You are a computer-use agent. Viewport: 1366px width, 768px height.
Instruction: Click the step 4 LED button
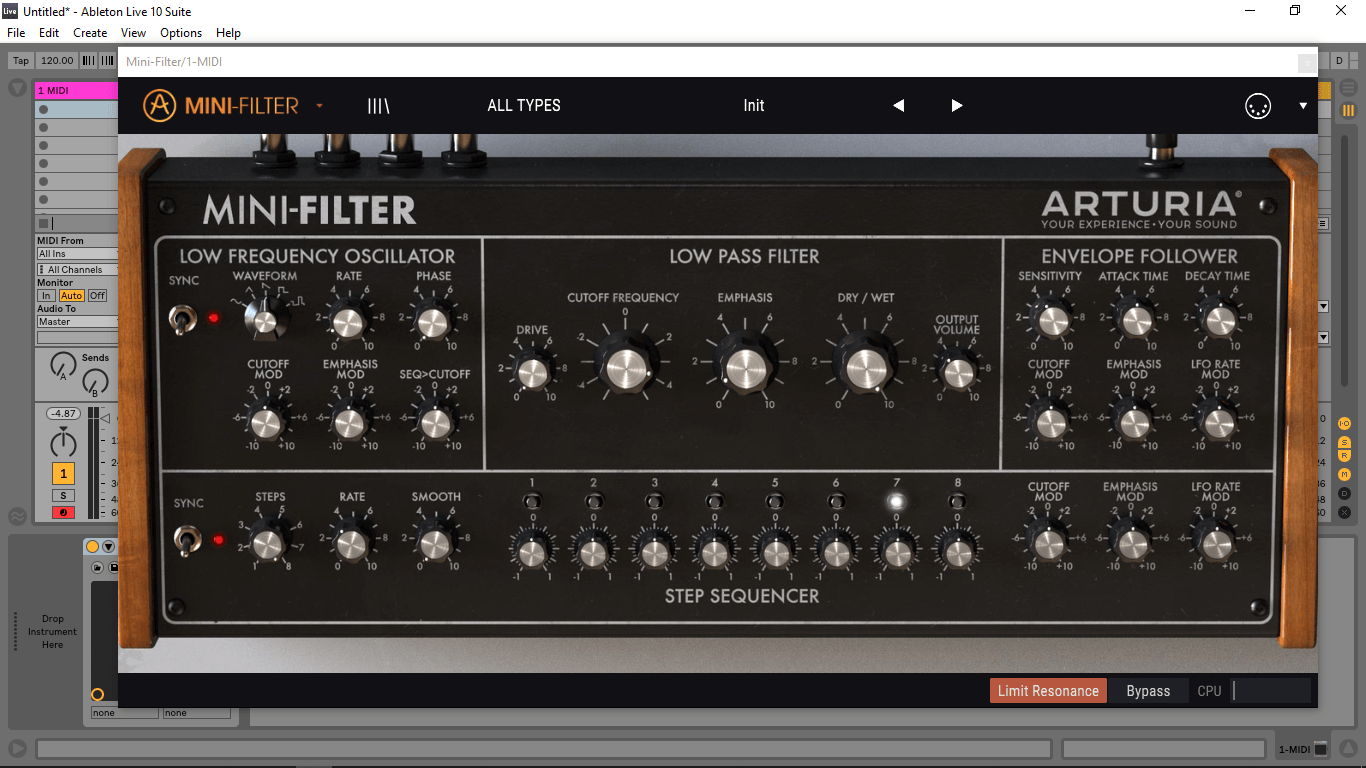pyautogui.click(x=715, y=501)
